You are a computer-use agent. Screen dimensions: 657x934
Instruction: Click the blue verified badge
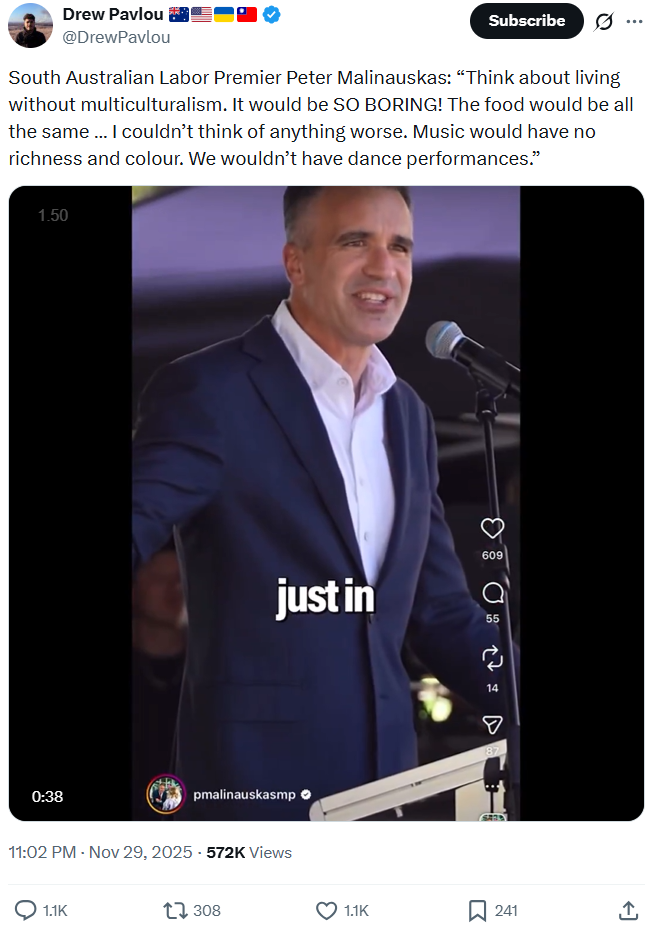(x=272, y=14)
